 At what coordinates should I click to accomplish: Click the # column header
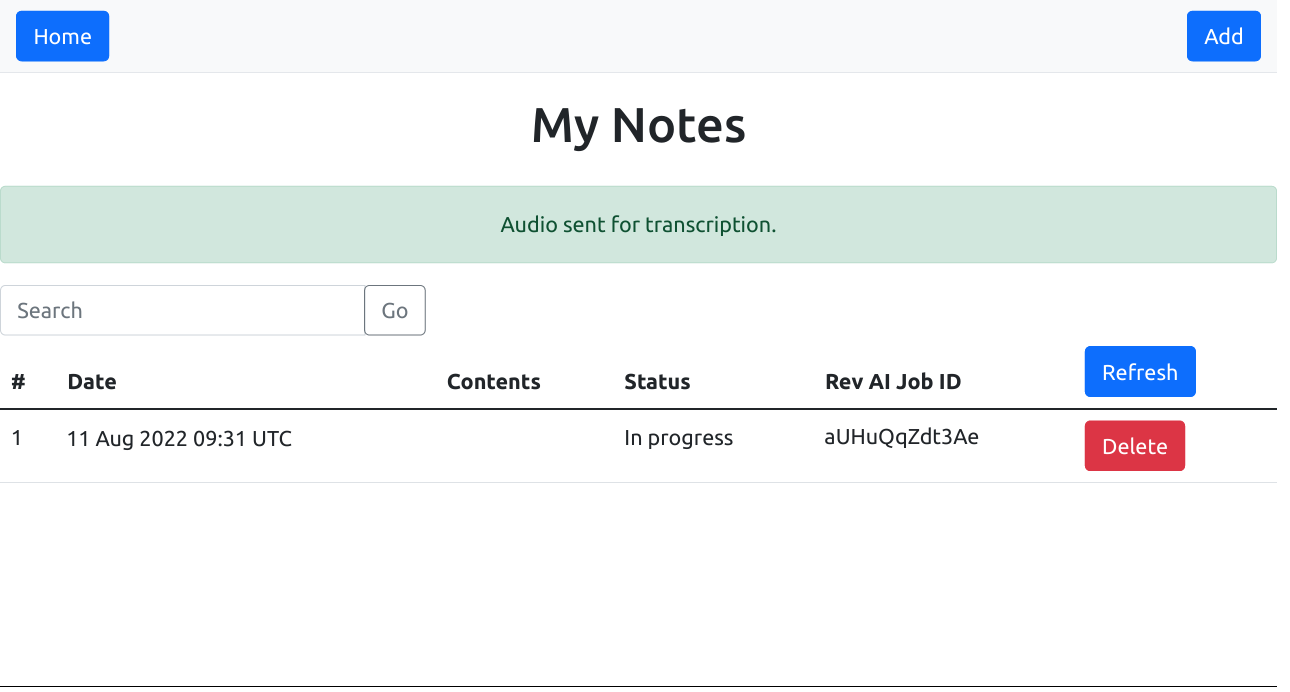(x=18, y=381)
